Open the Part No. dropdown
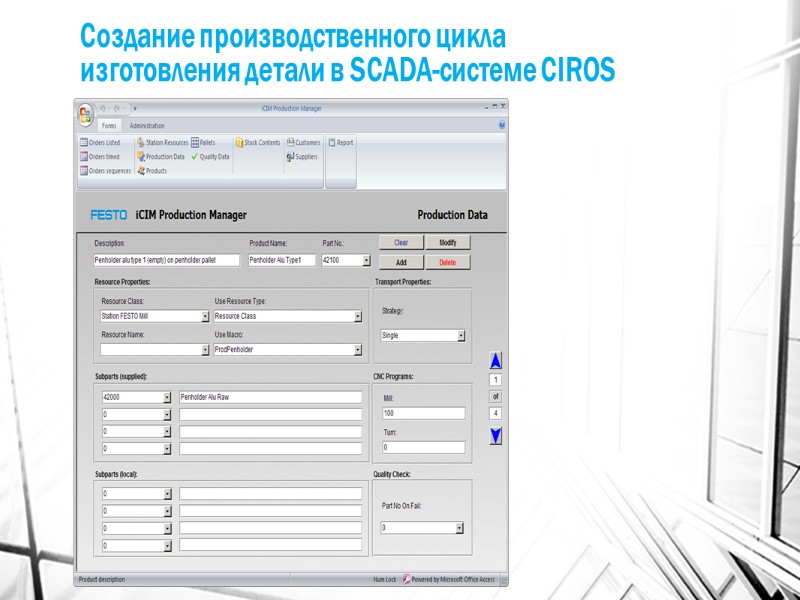 [366, 260]
